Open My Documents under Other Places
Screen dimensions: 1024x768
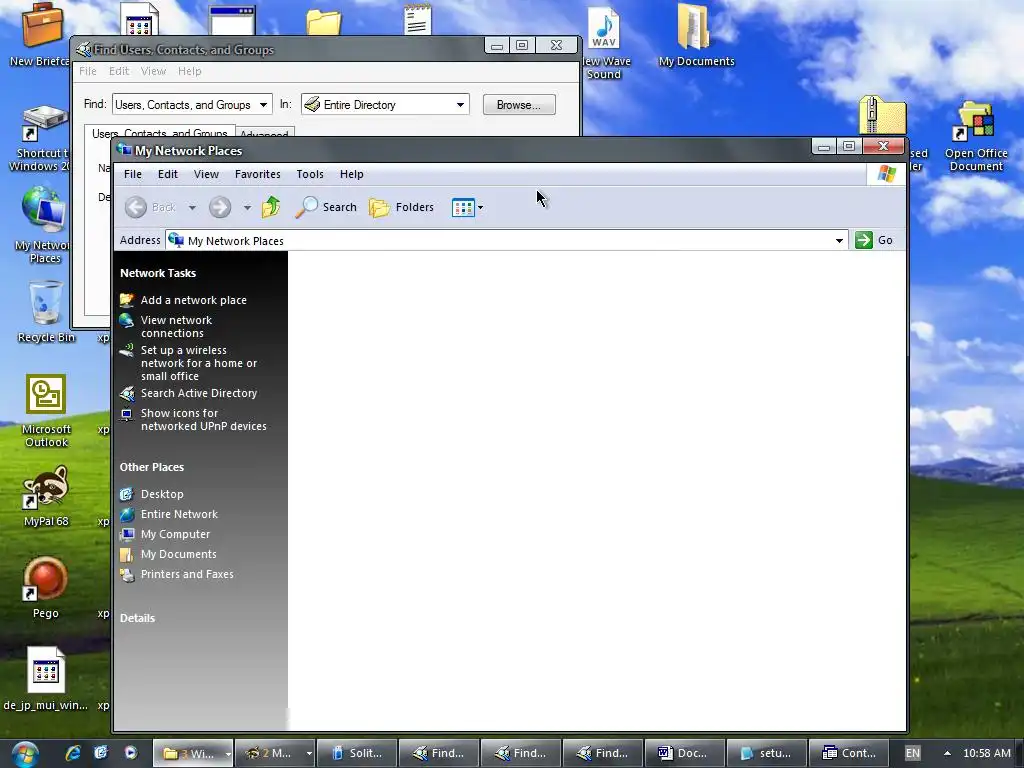pos(178,554)
